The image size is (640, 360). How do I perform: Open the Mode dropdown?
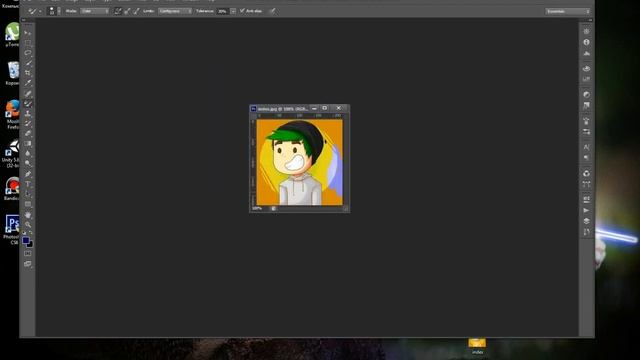pos(95,11)
